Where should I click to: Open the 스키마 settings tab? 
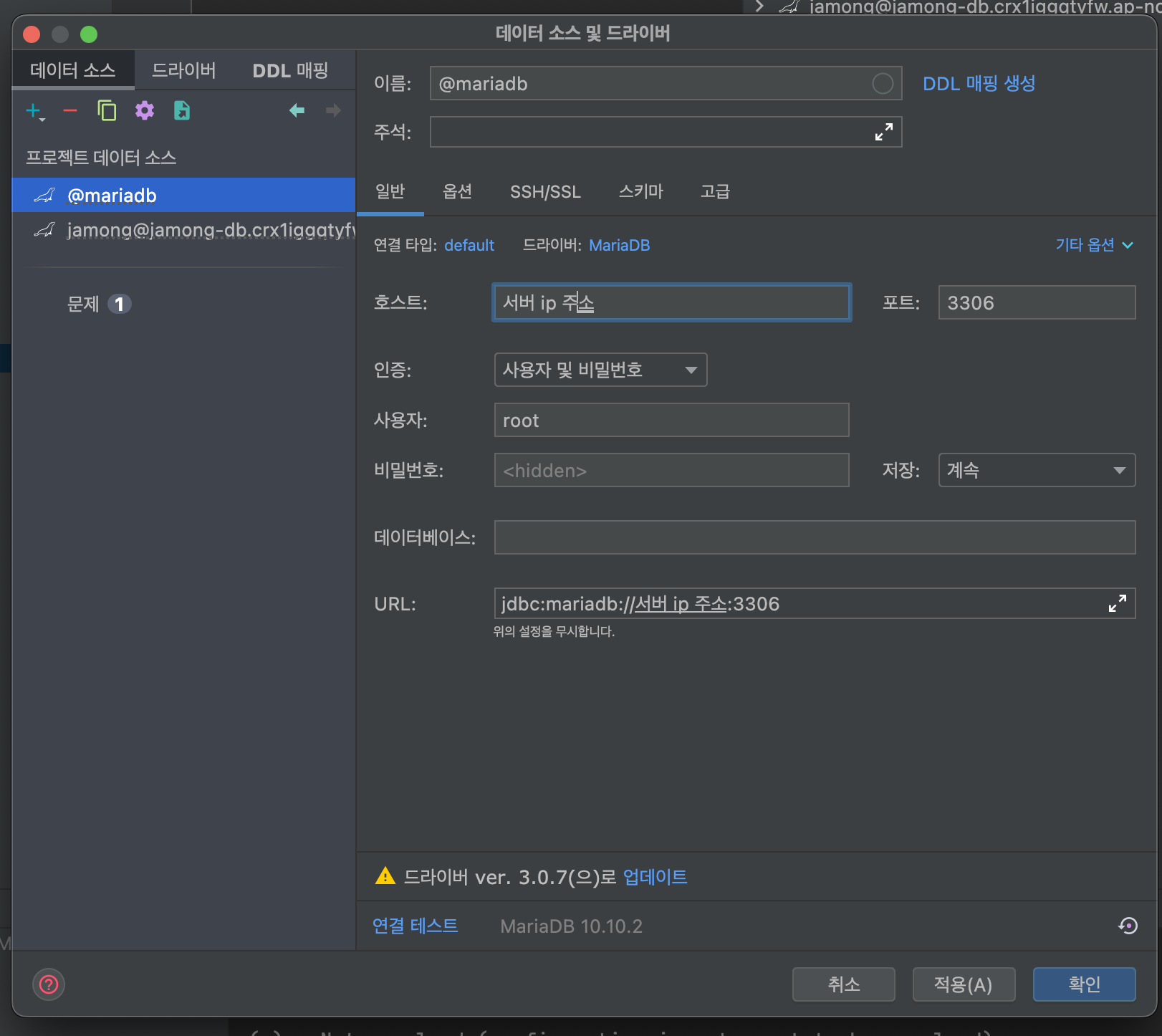point(641,191)
